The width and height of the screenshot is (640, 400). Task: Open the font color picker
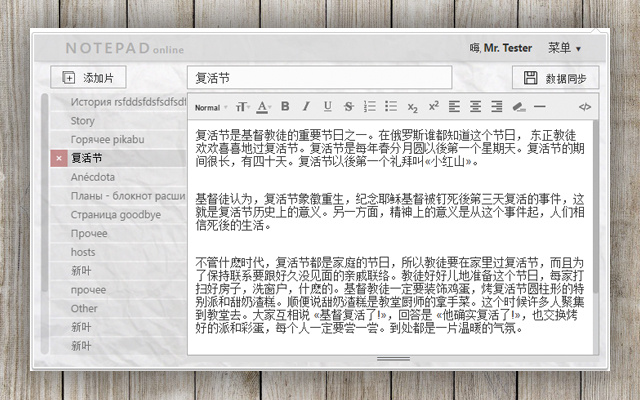tap(264, 107)
